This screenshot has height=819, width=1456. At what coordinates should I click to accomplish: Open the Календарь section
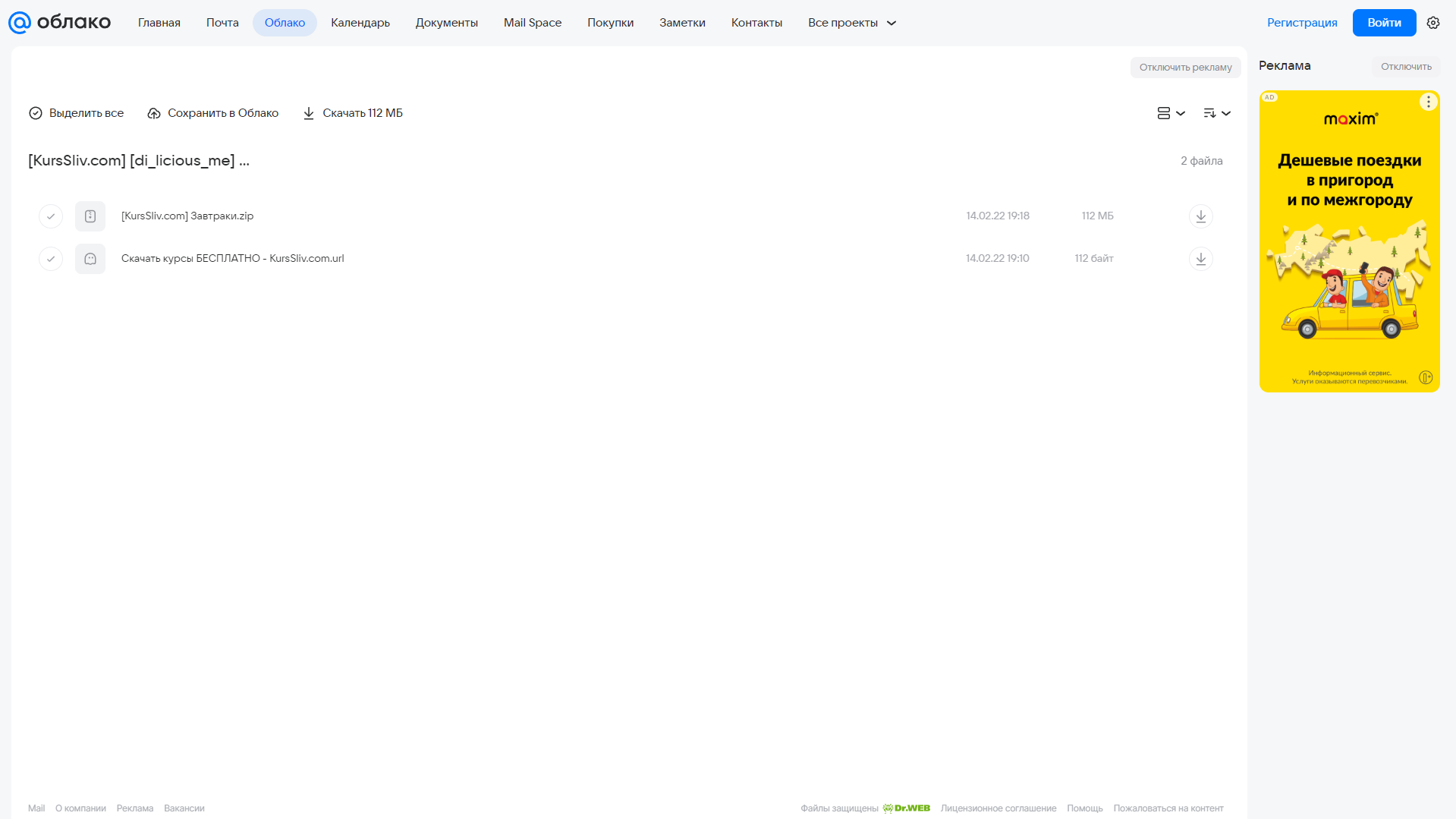click(x=360, y=23)
